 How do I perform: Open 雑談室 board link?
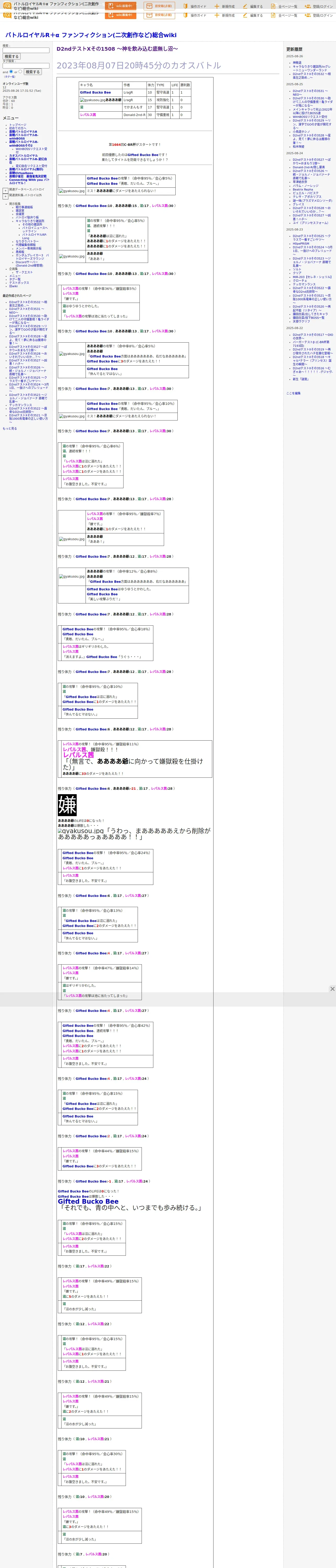(x=20, y=211)
